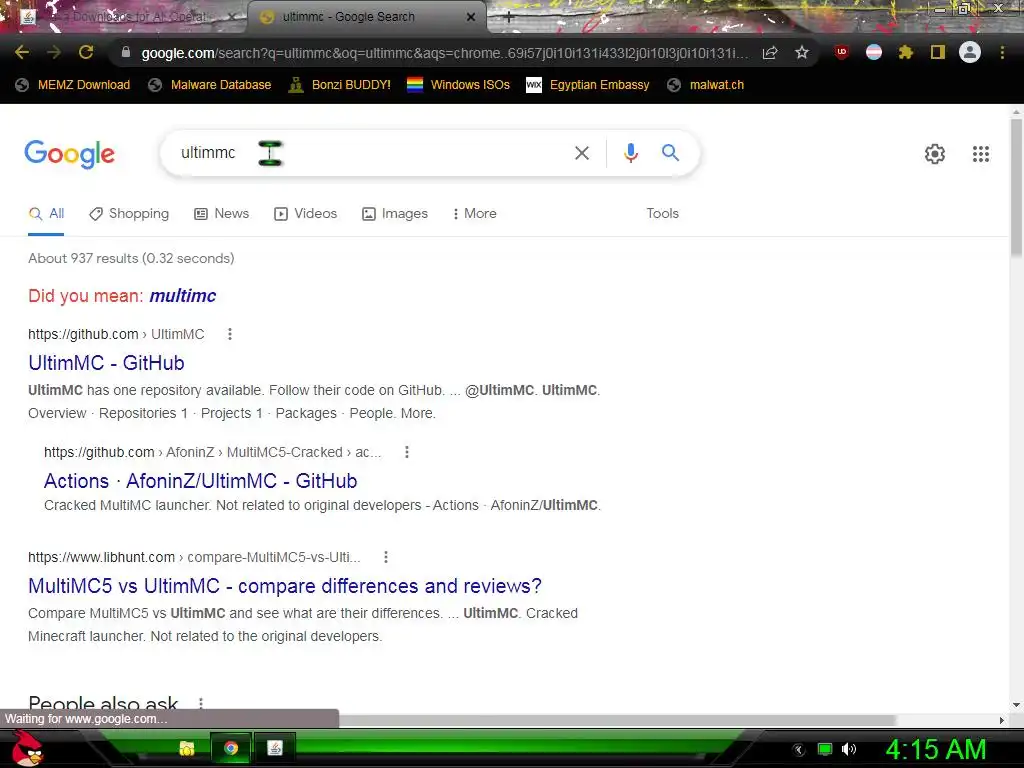This screenshot has width=1024, height=768.
Task: Open file explorer from taskbar
Action: coord(187,748)
